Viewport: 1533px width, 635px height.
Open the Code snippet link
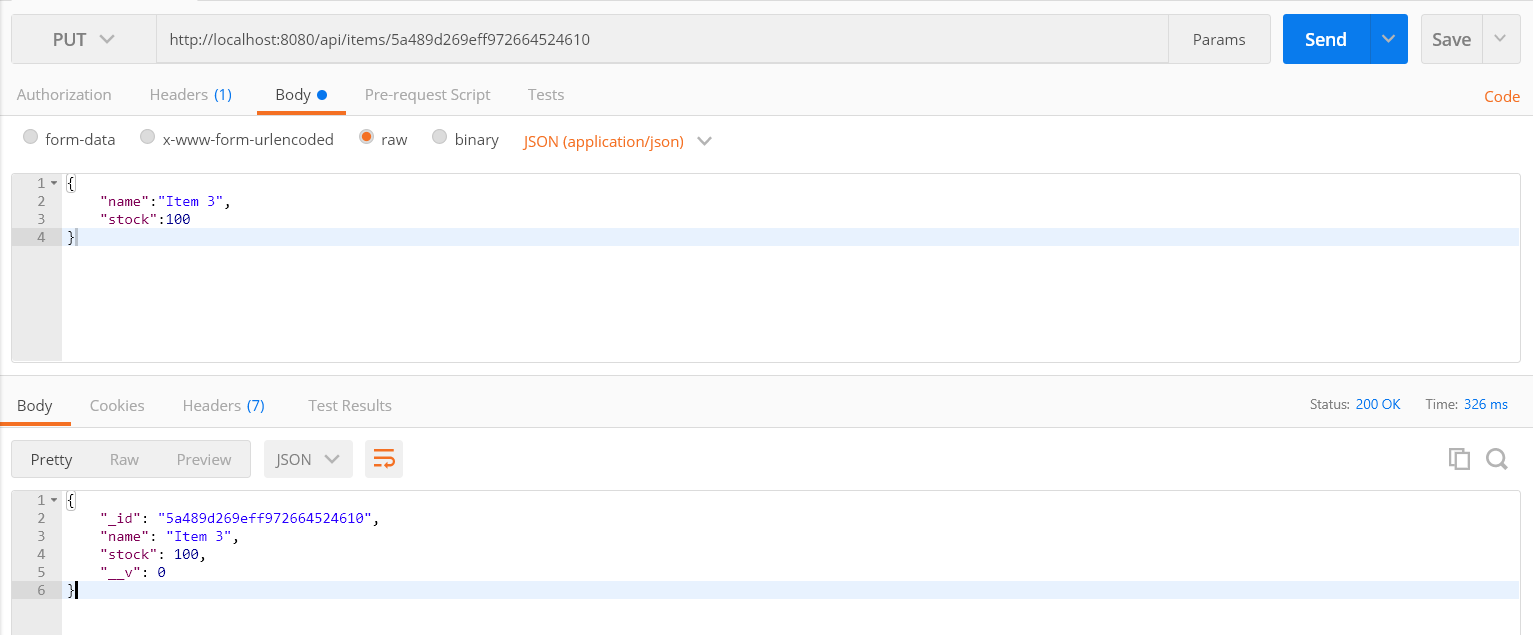[x=1502, y=97]
